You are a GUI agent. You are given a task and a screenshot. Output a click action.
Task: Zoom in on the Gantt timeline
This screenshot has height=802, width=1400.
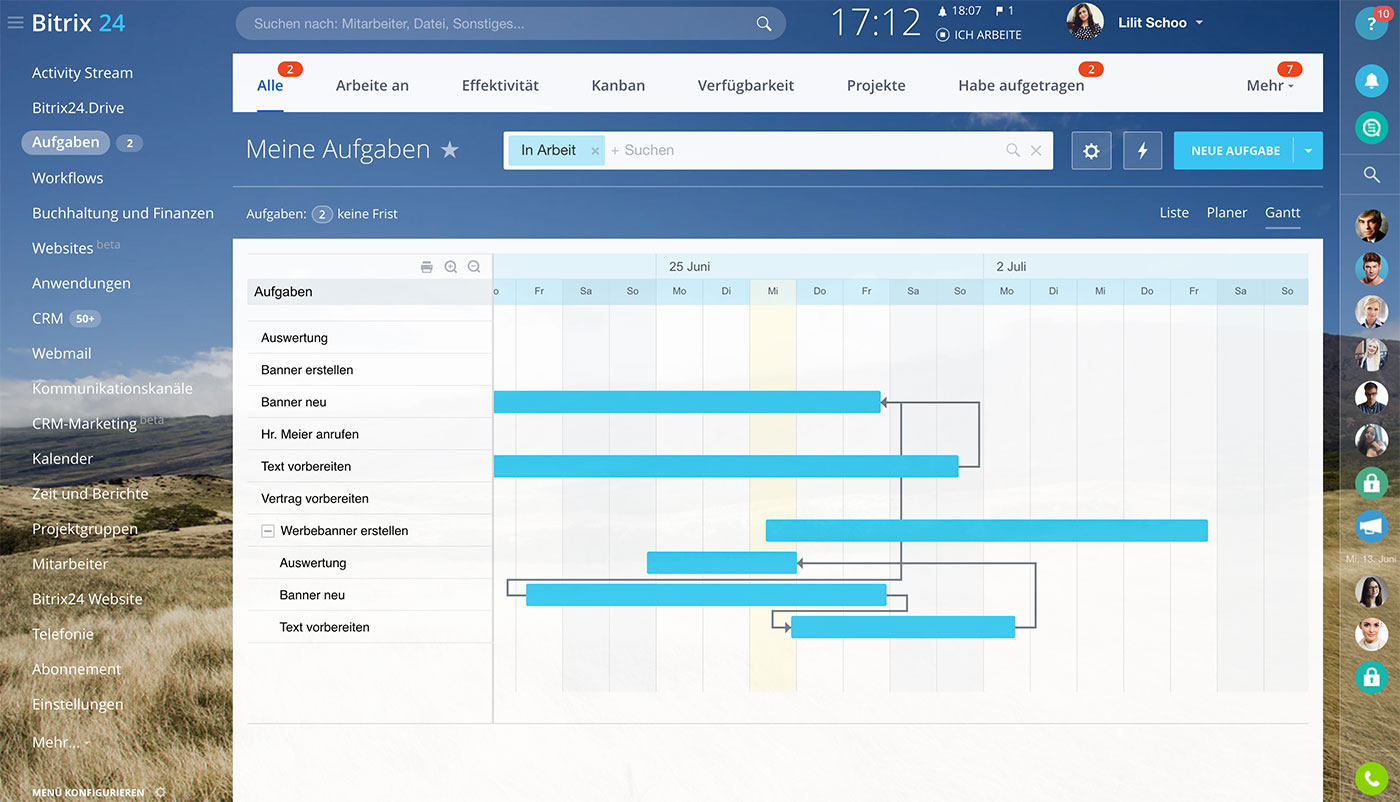click(x=450, y=267)
